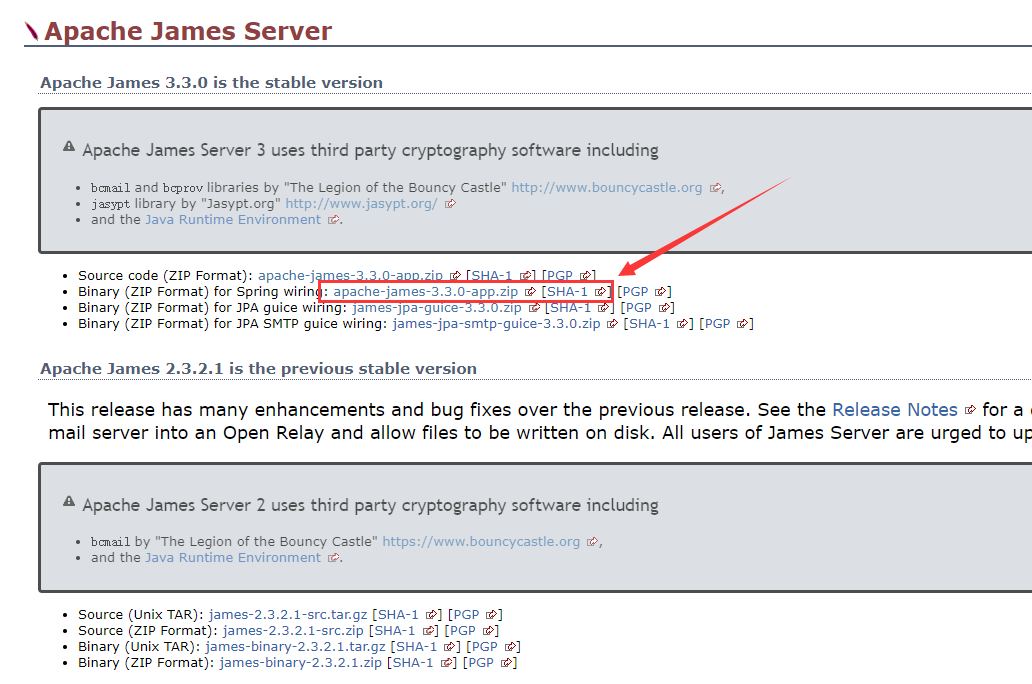
Task: Open the highlighted Spring wiring apache-james-3.3.0-app.zip link
Action: coord(424,291)
